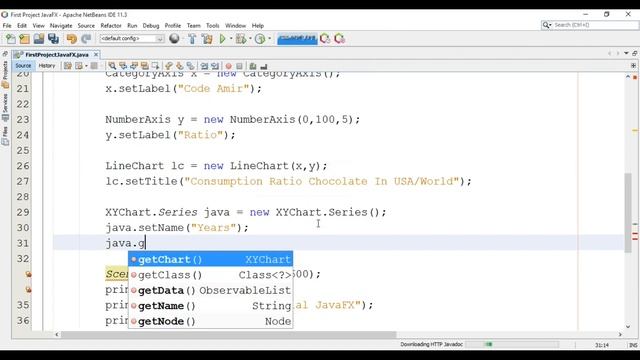Select getChart() completion suggestion
The height and width of the screenshot is (360, 640).
pyautogui.click(x=211, y=259)
